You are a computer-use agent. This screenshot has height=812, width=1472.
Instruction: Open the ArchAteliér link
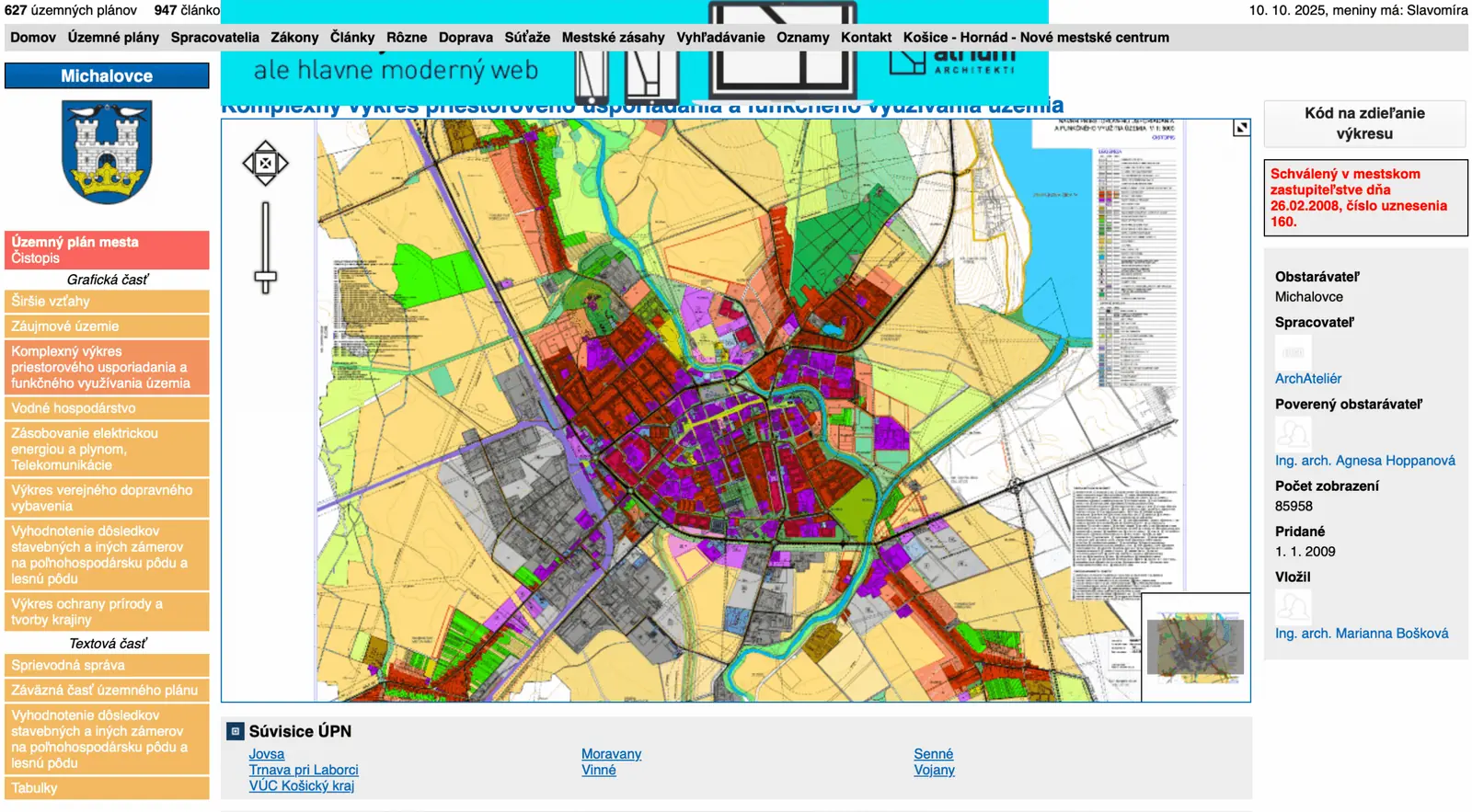pos(1308,379)
